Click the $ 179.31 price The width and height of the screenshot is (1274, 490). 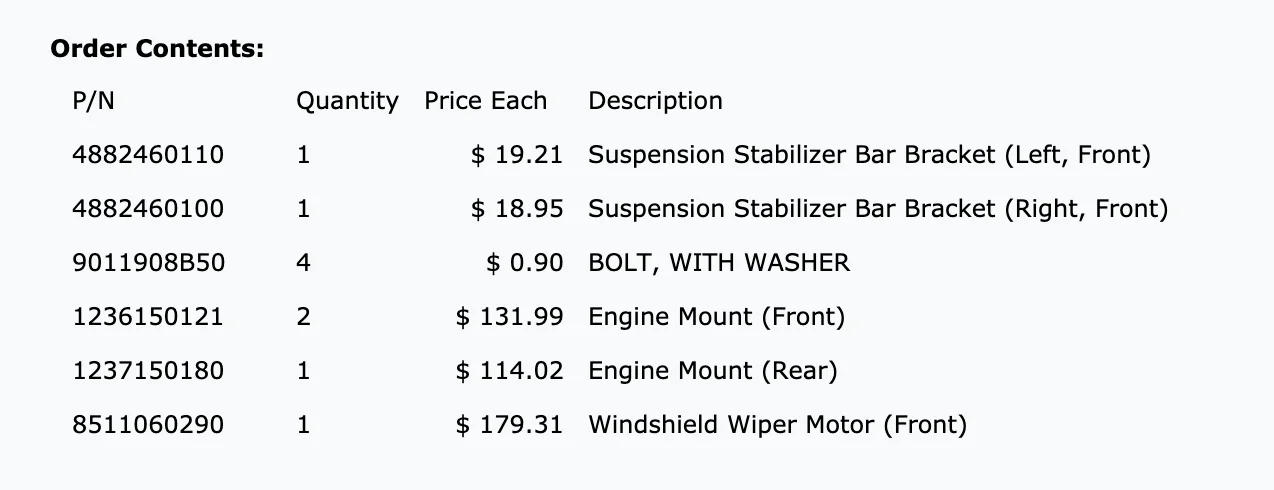[509, 425]
